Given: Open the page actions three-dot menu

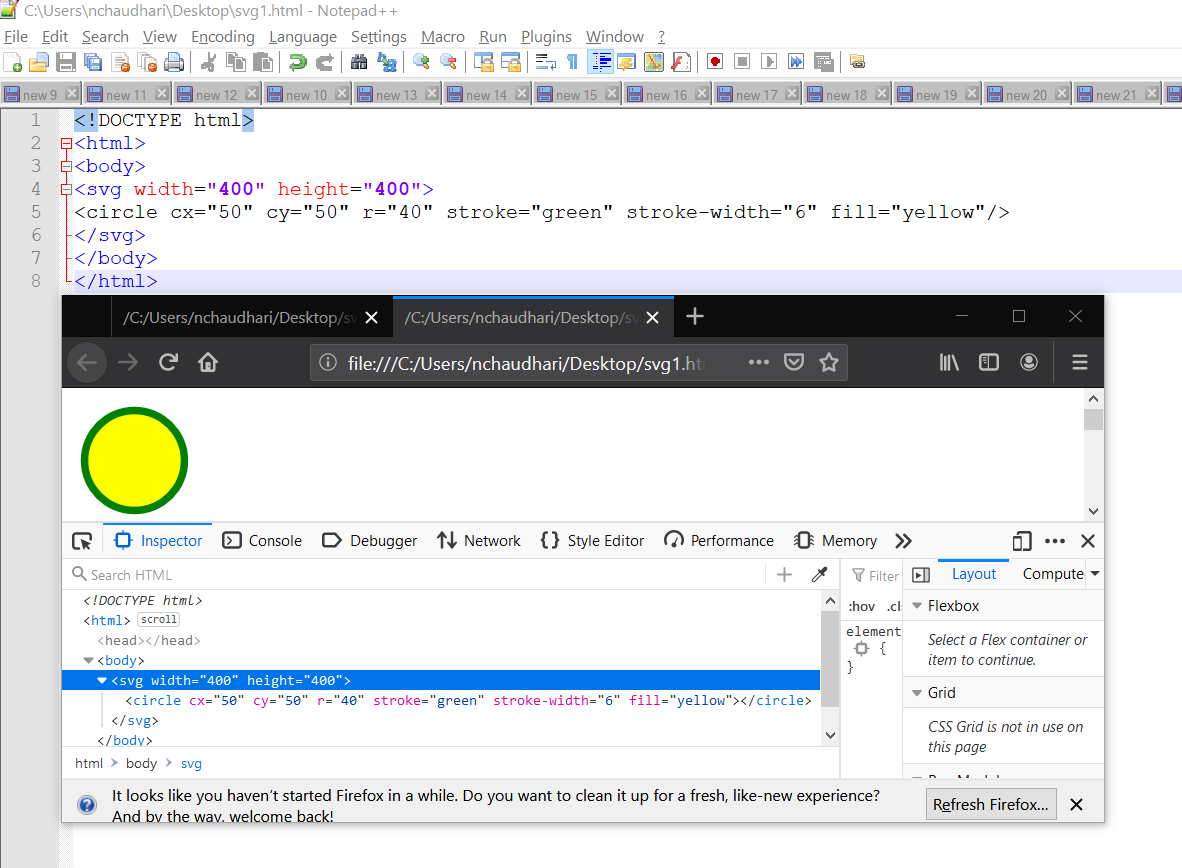Looking at the screenshot, I should tap(758, 363).
